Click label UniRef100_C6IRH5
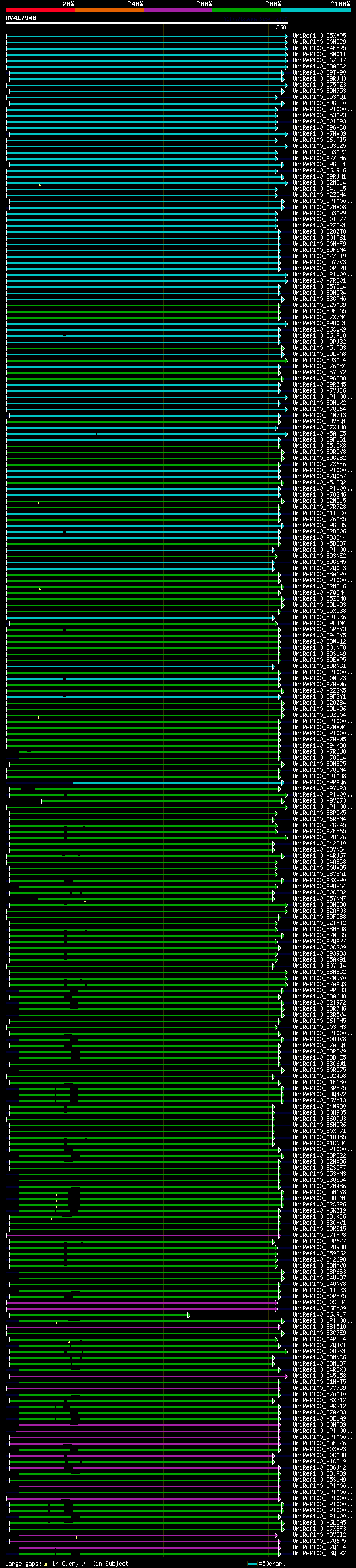Image resolution: width=356 pixels, height=1568 pixels. point(319,1021)
